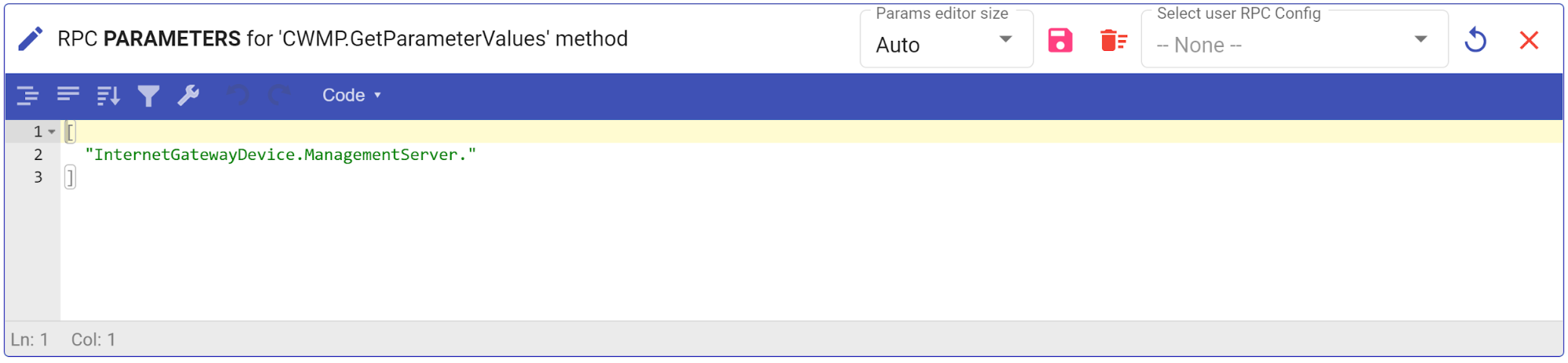Delete the saved RPC config via the red trash icon

click(1113, 40)
